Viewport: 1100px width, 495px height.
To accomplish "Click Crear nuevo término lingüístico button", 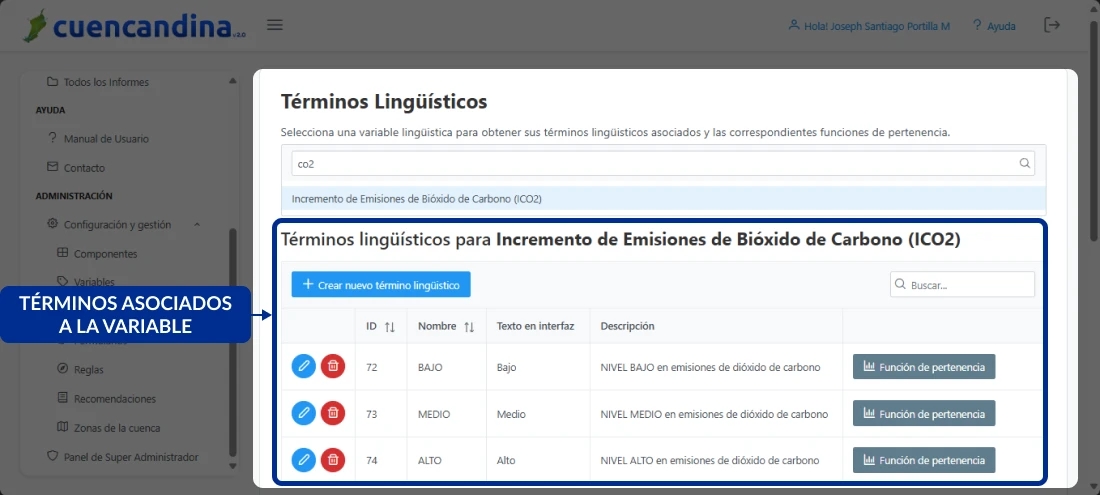I will point(381,285).
